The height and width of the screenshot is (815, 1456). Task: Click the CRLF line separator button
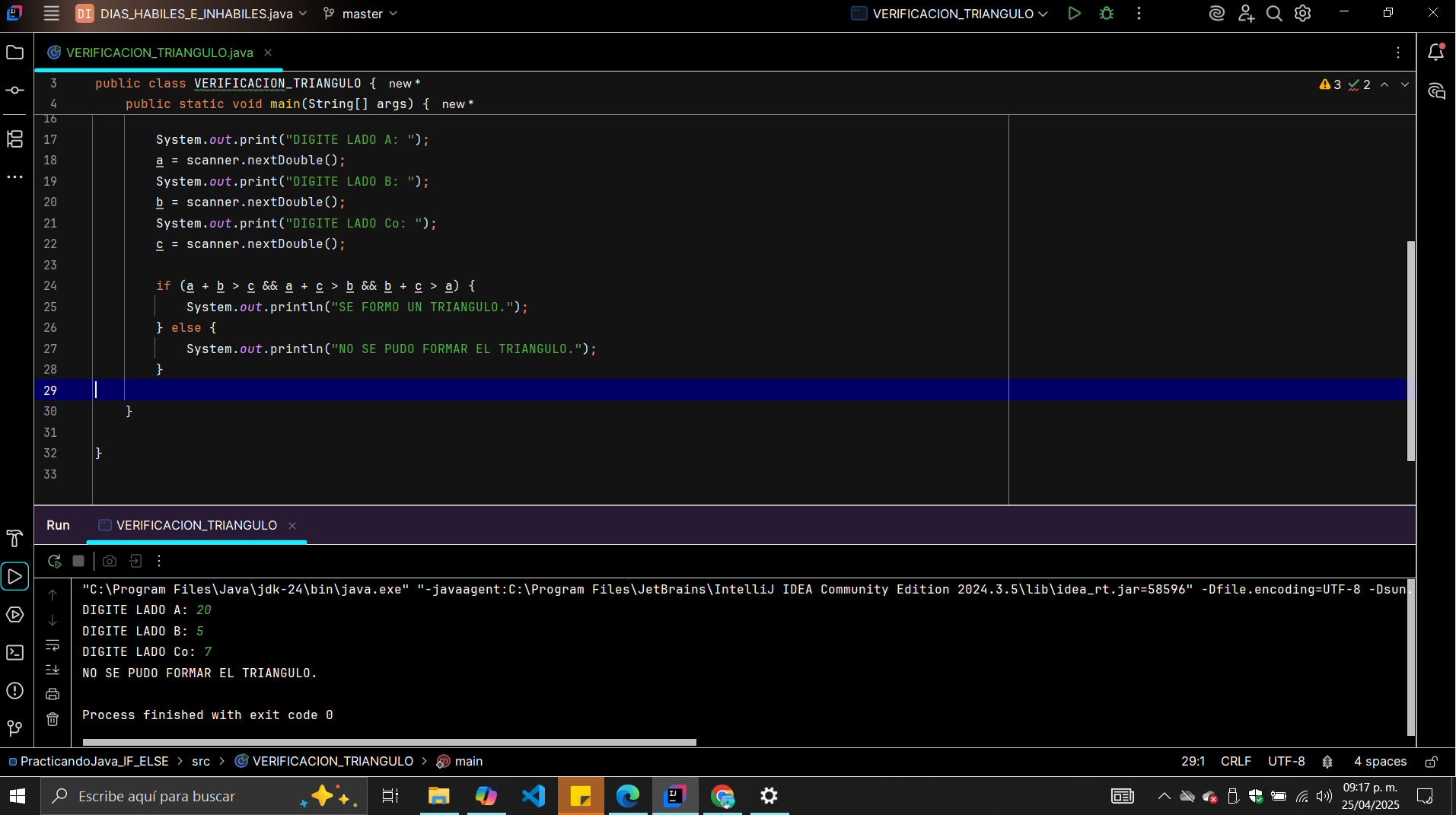click(x=1235, y=761)
